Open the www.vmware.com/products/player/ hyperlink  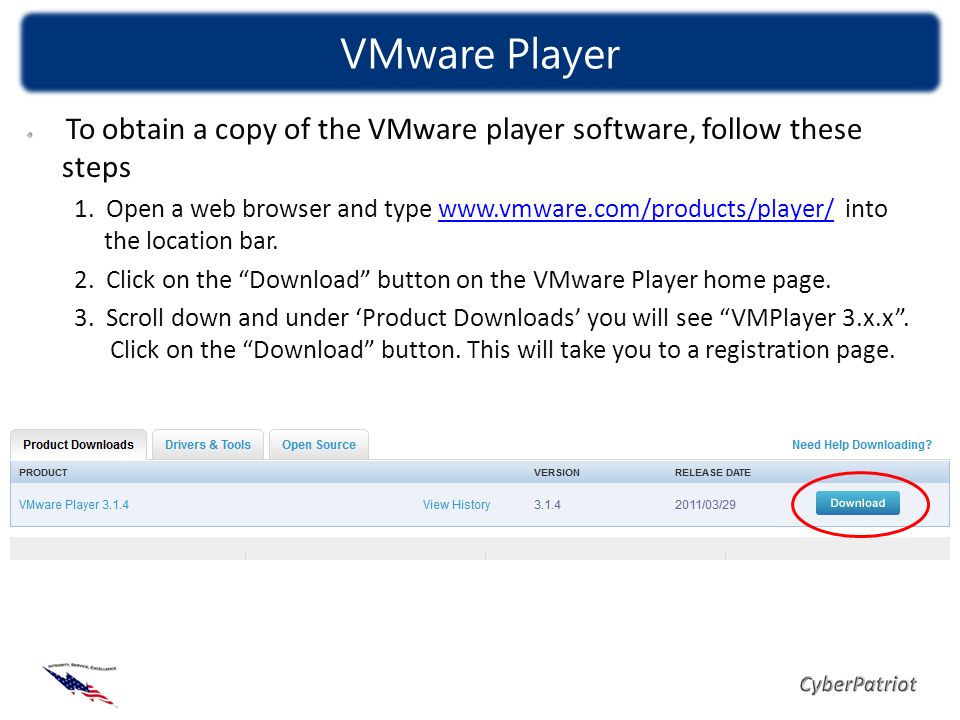tap(636, 209)
